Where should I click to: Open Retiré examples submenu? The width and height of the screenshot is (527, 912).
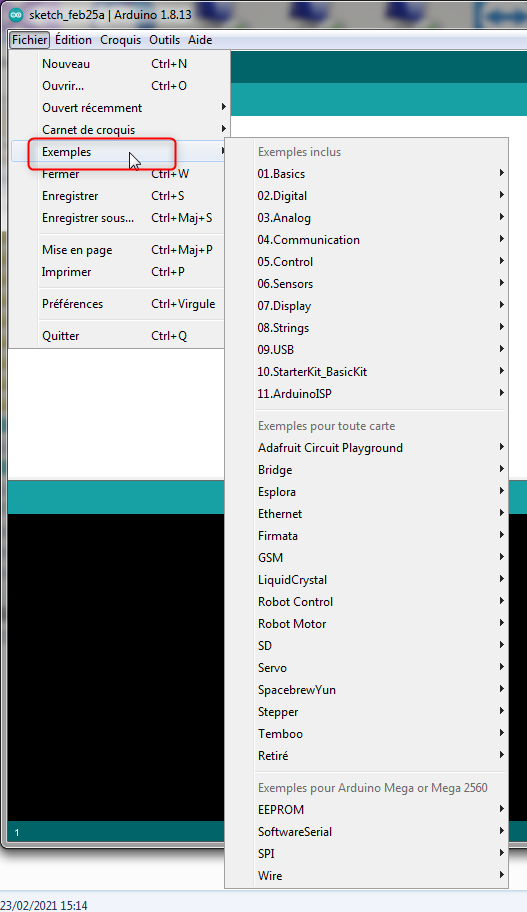pyautogui.click(x=366, y=756)
